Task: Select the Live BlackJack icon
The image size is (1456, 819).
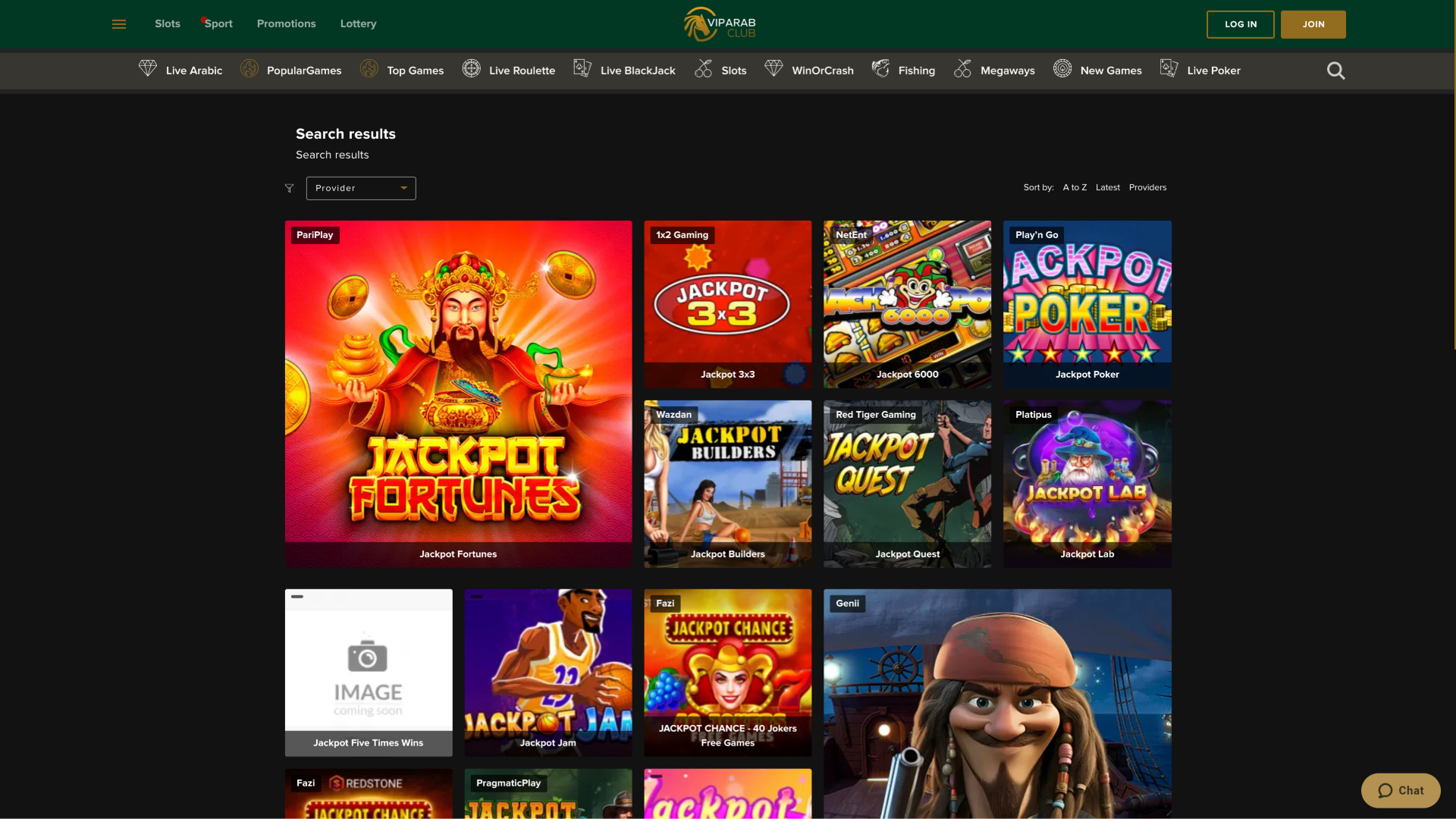Action: coord(582,70)
